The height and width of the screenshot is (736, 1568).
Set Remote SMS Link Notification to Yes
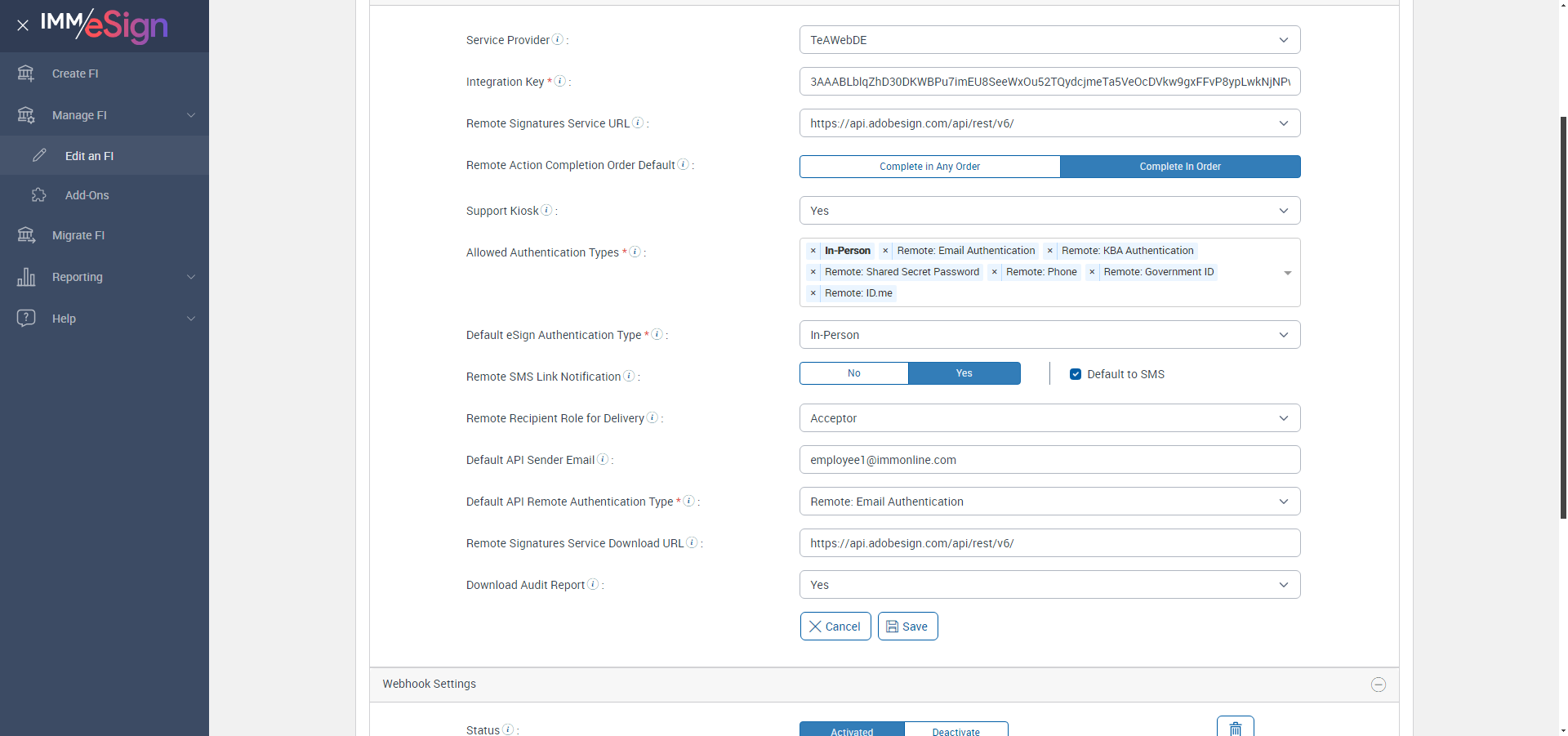pos(964,373)
